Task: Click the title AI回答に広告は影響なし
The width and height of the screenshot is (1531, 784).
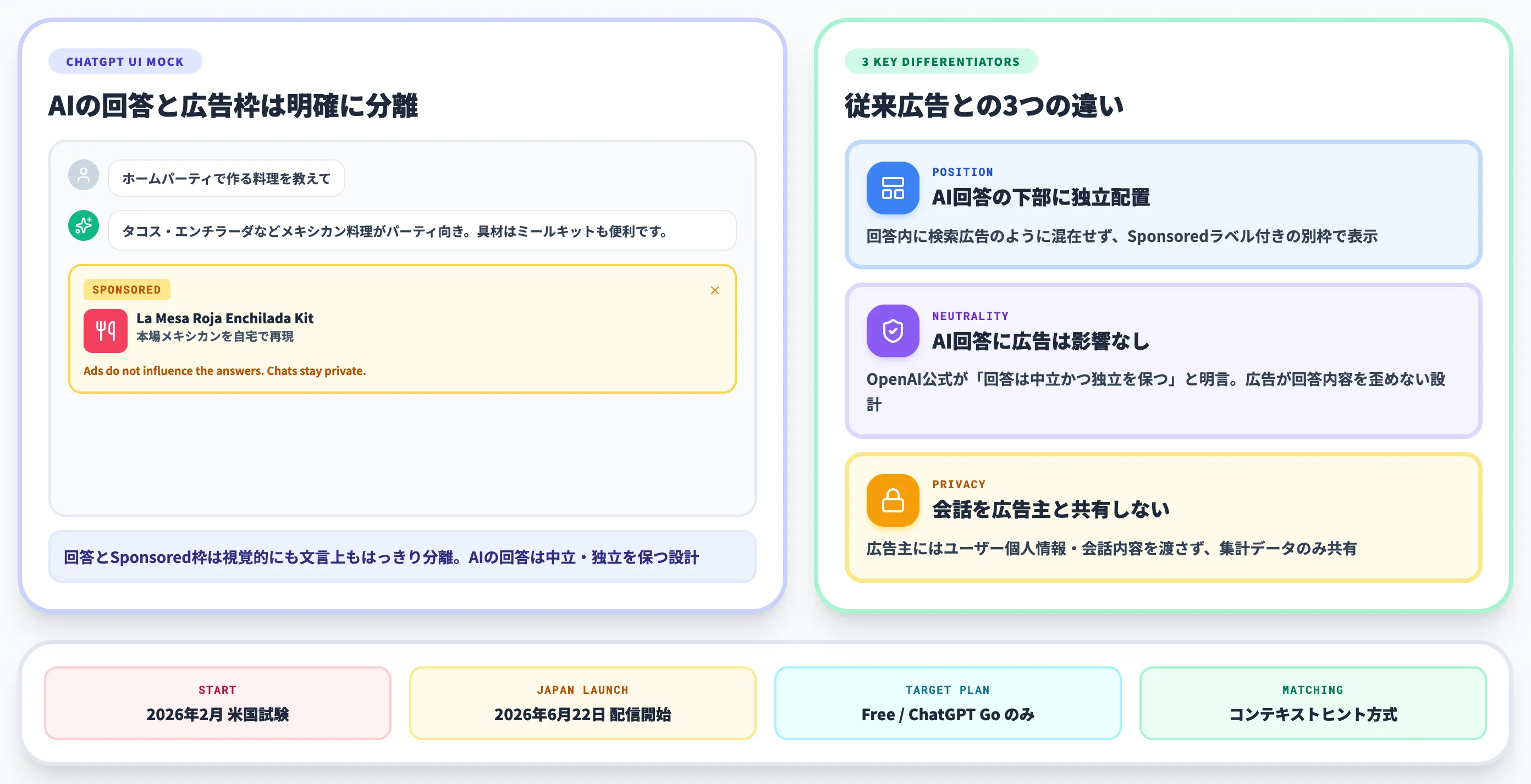Action: (x=1040, y=340)
